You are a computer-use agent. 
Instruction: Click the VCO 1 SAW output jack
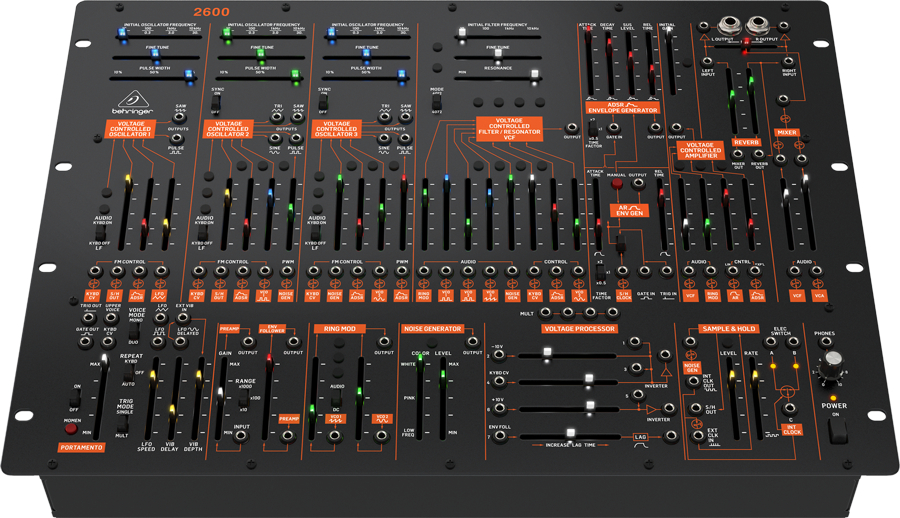click(180, 117)
